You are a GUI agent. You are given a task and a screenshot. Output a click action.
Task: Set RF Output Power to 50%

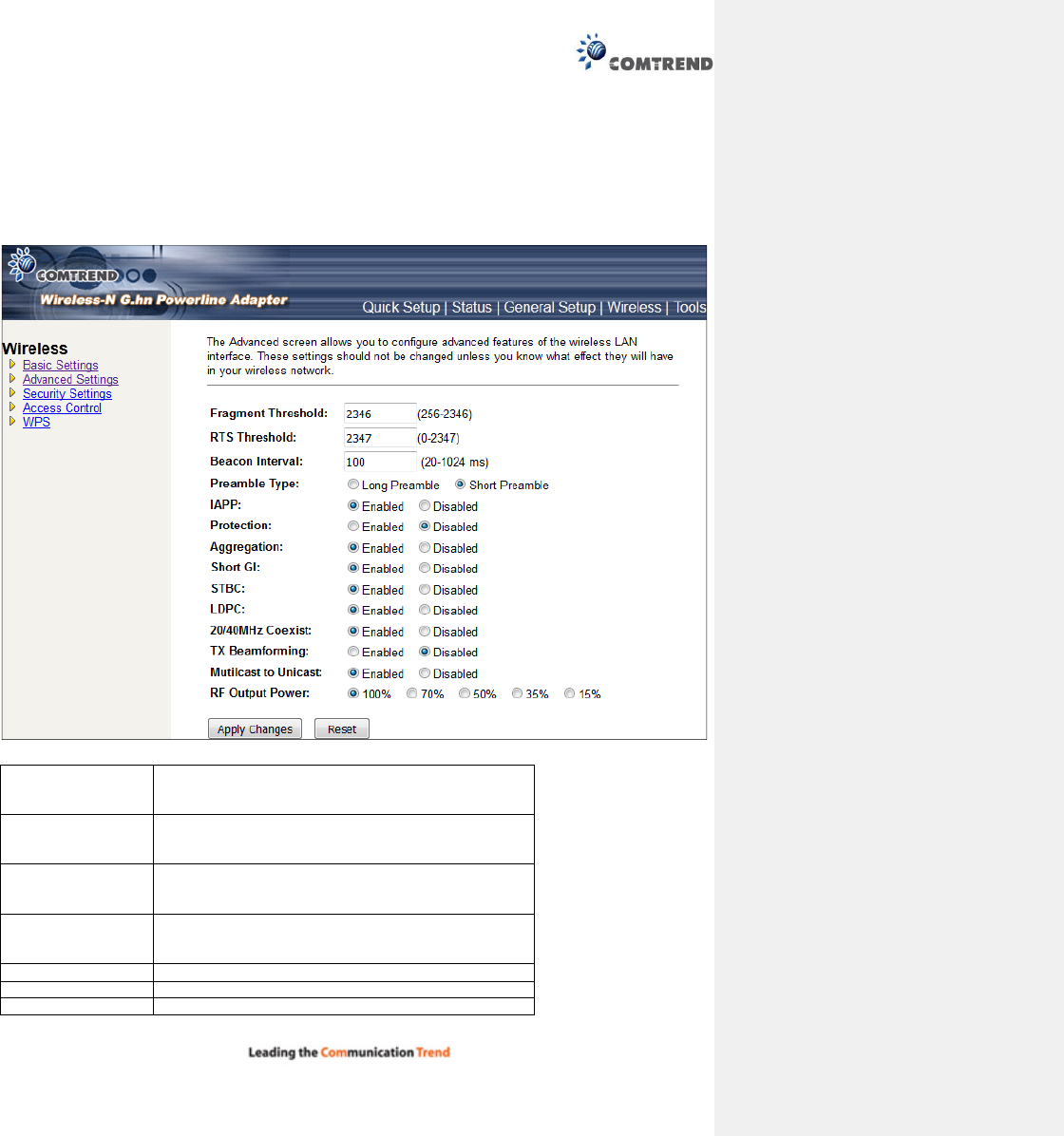point(464,693)
